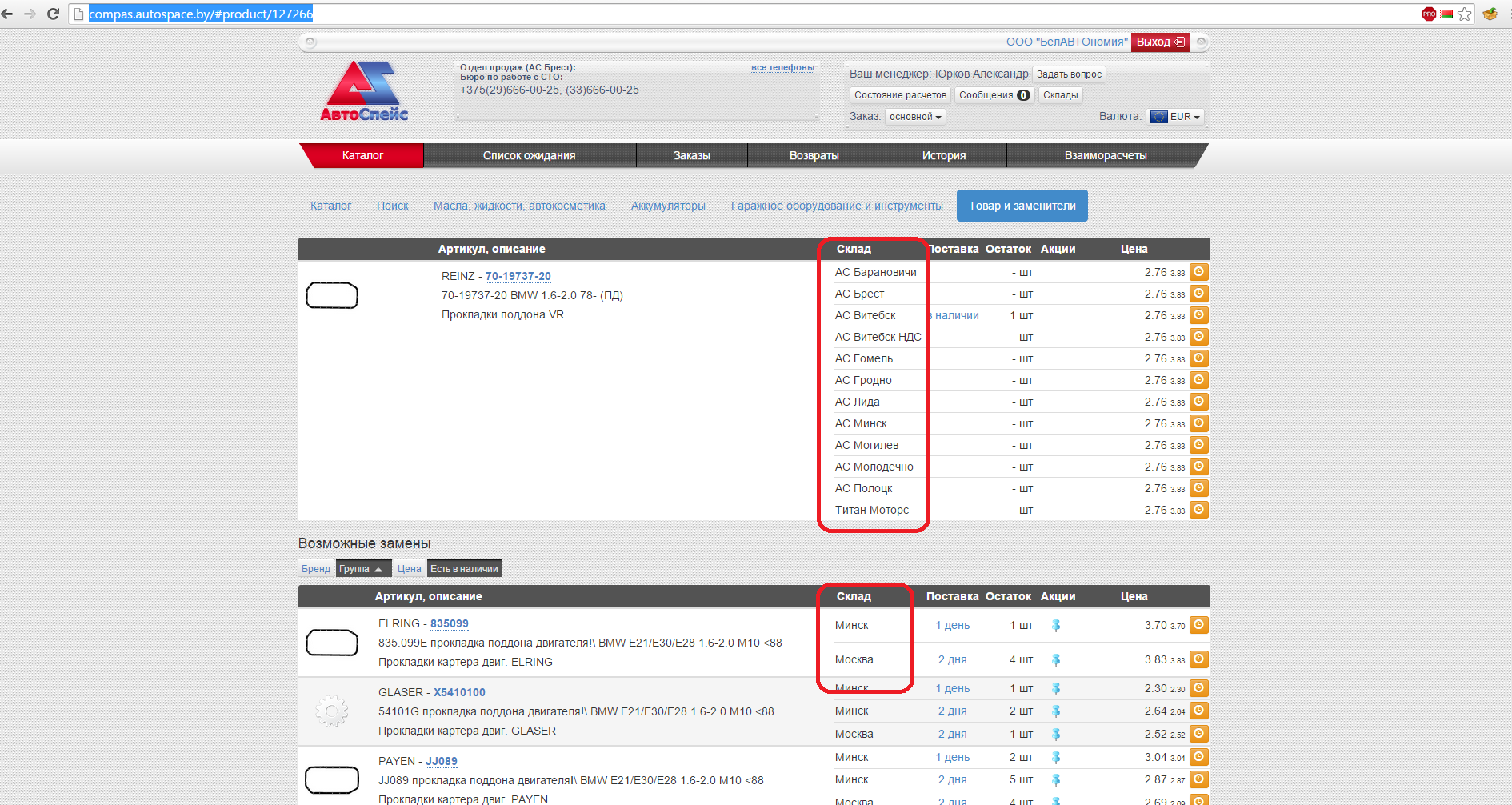This screenshot has height=805, width=1512.
Task: Open the все телефоны link
Action: click(782, 68)
